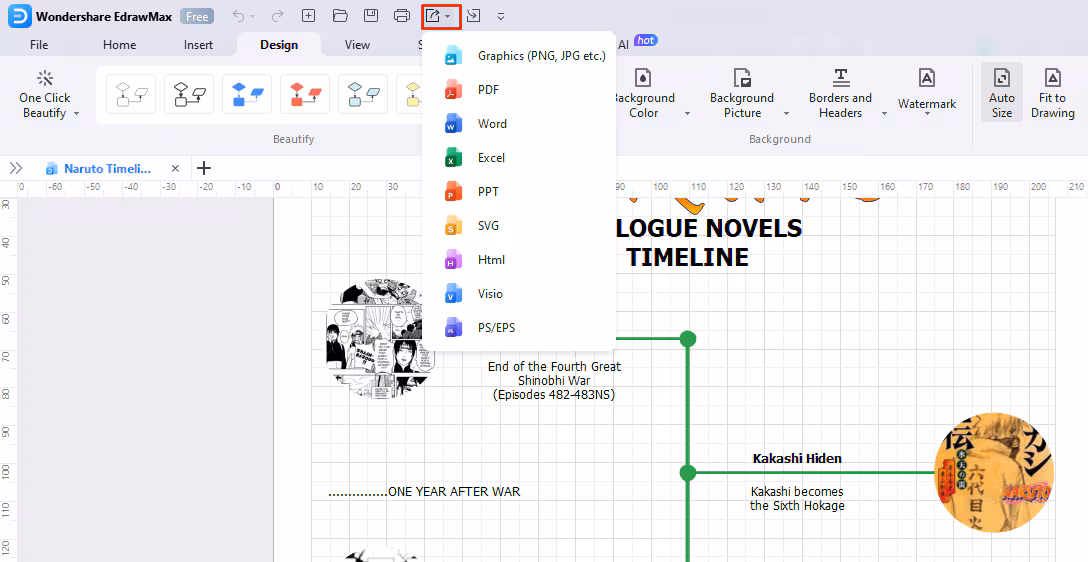Export as PDF

pos(519,90)
